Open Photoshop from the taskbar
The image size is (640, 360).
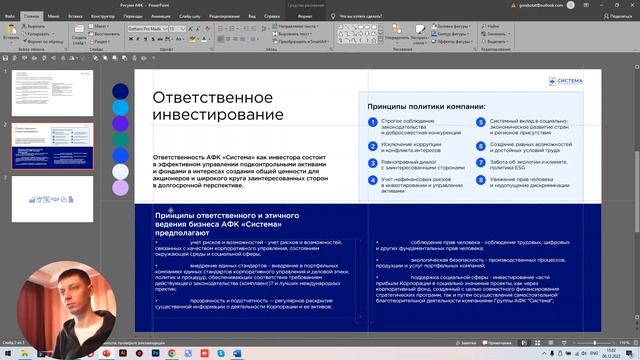(x=156, y=353)
